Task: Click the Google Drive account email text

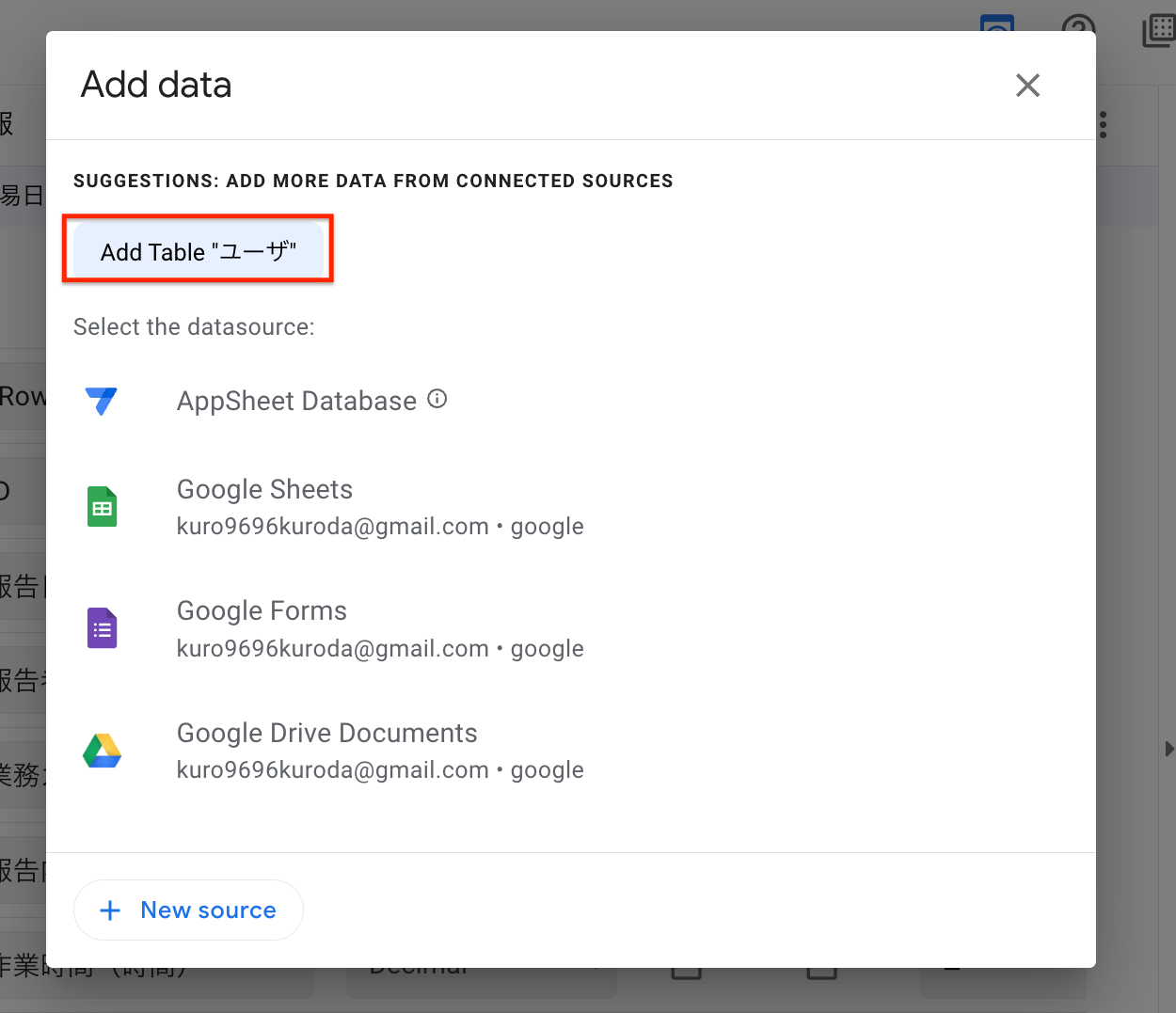Action: click(x=333, y=769)
